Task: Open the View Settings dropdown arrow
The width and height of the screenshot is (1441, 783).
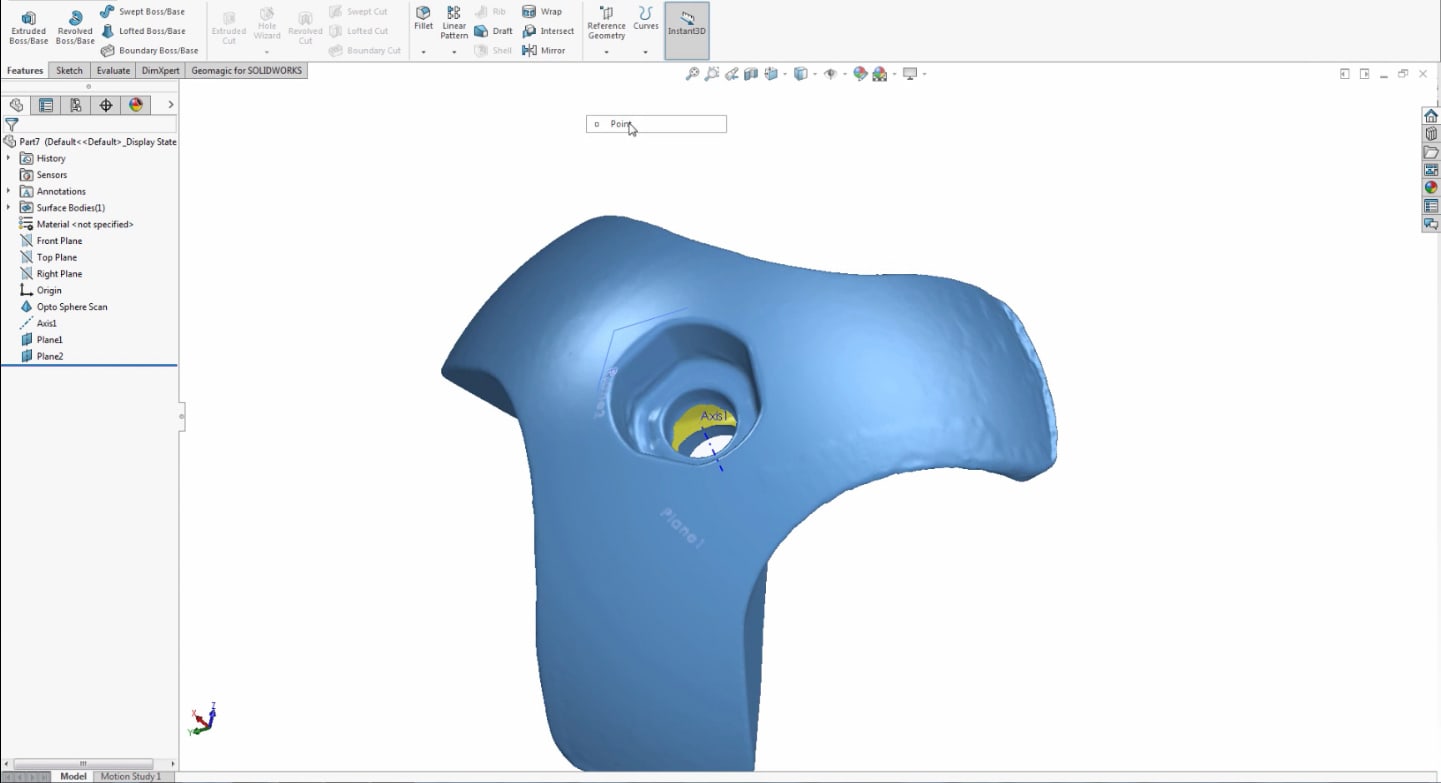Action: point(924,74)
